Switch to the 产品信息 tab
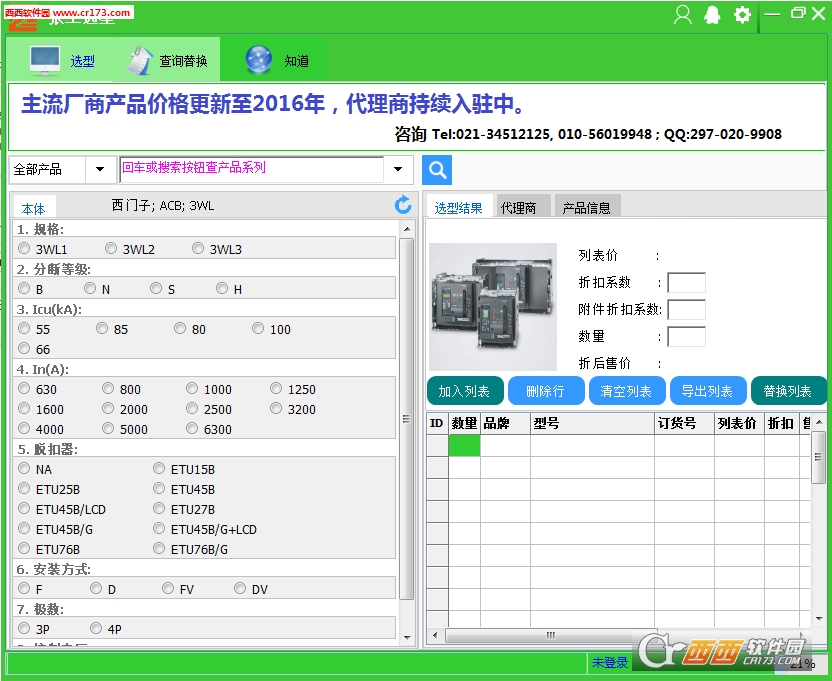The height and width of the screenshot is (681, 832). click(x=586, y=208)
